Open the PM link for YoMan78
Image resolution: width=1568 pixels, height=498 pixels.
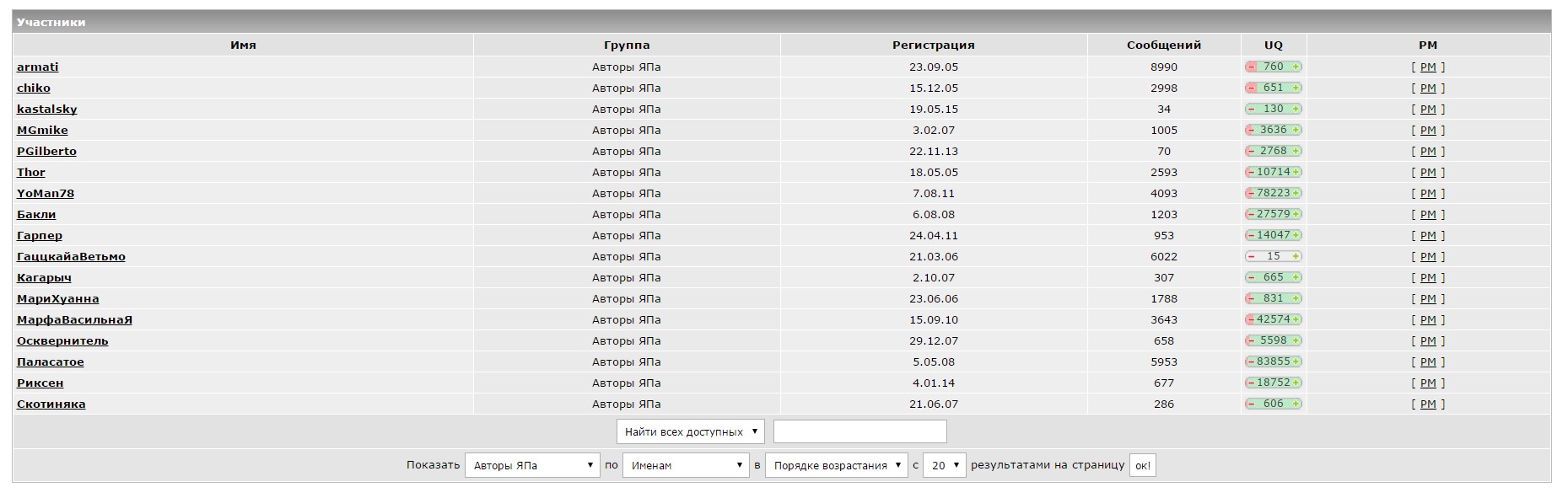(x=1427, y=193)
